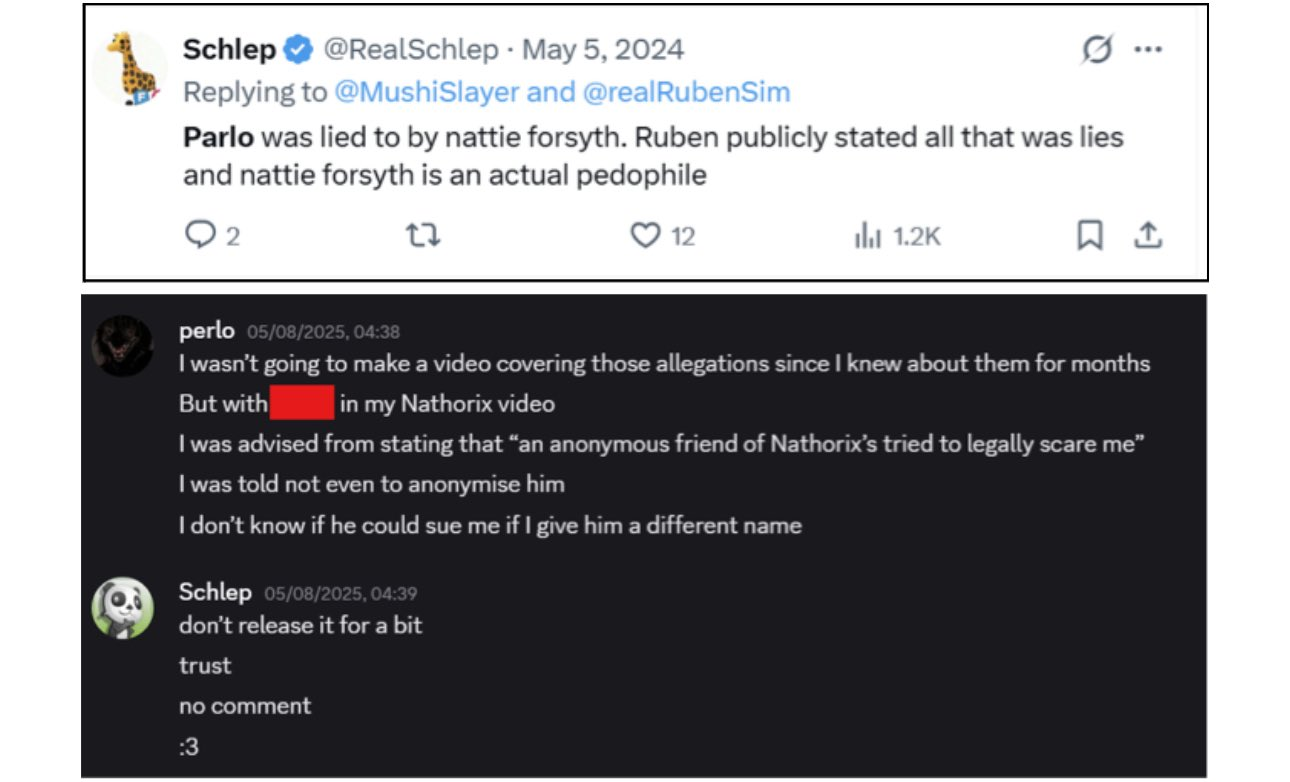Click the blue verified badge
The image size is (1290, 782).
299,48
